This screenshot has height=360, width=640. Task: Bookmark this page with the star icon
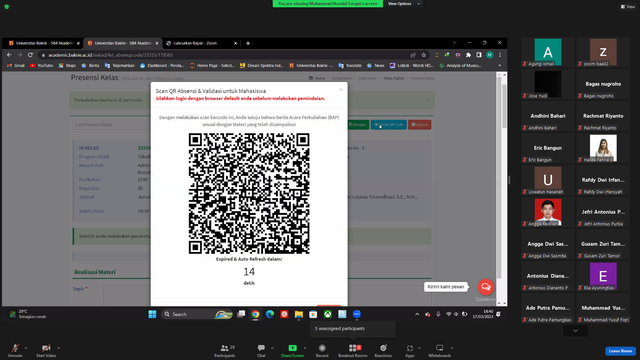(424, 55)
